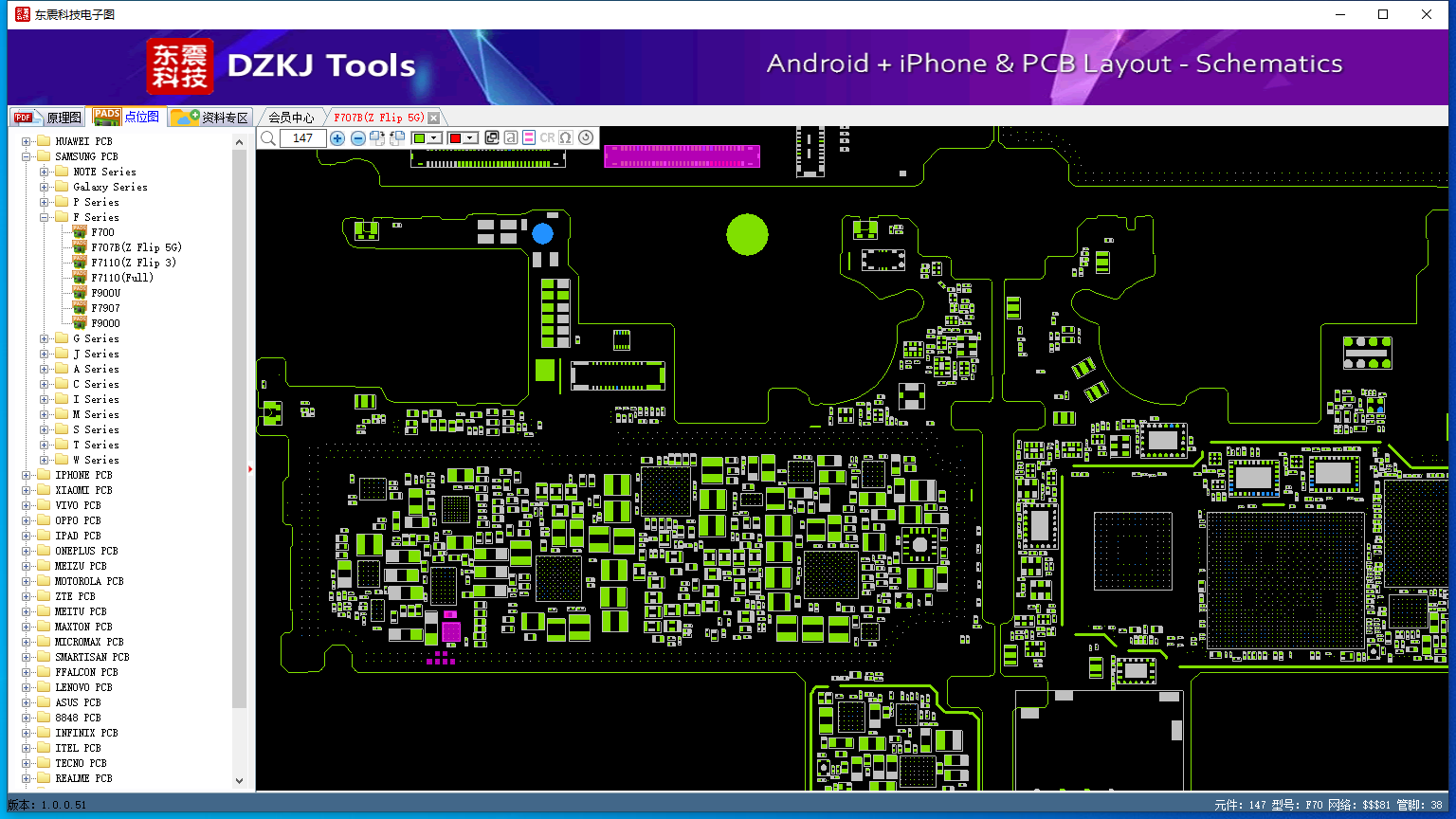Select the INFINIX PCB tree item
The width and height of the screenshot is (1456, 819).
[x=86, y=734]
